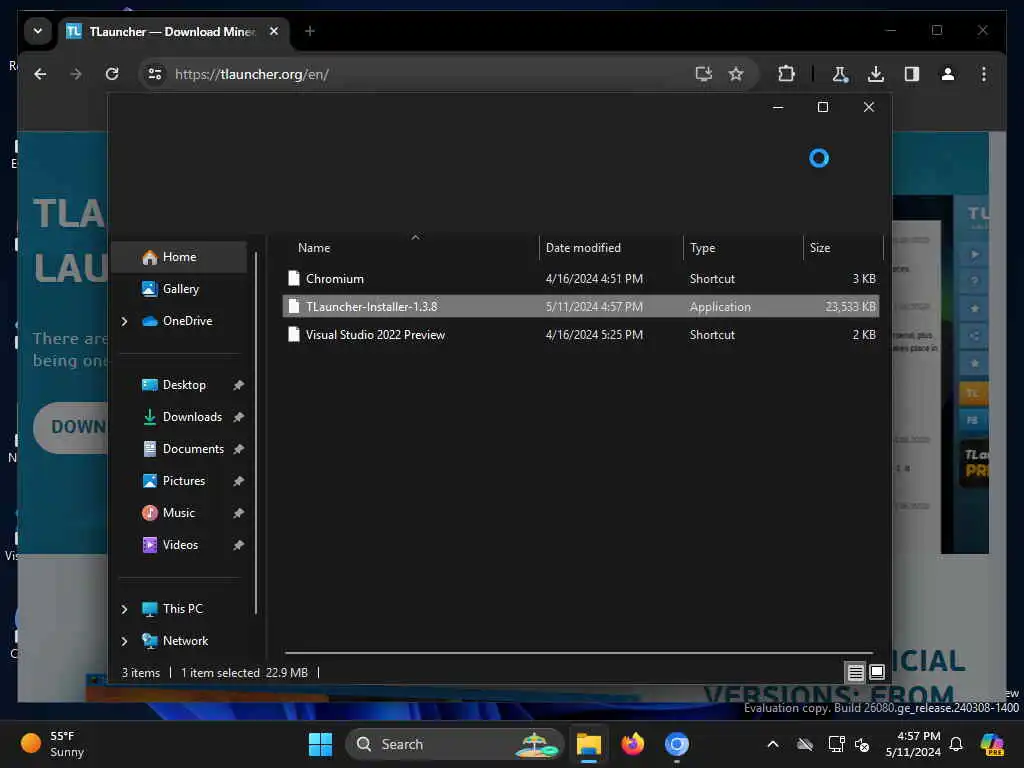This screenshot has width=1024, height=768.
Task: Switch to Chromium taskbar icon
Action: [x=677, y=744]
